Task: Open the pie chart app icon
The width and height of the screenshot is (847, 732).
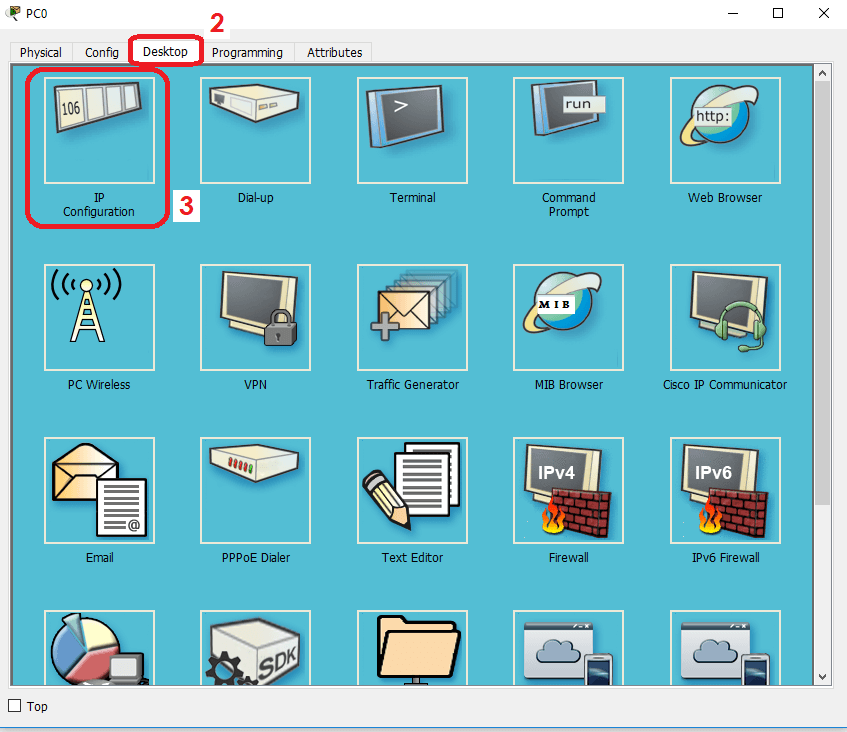Action: [x=99, y=648]
